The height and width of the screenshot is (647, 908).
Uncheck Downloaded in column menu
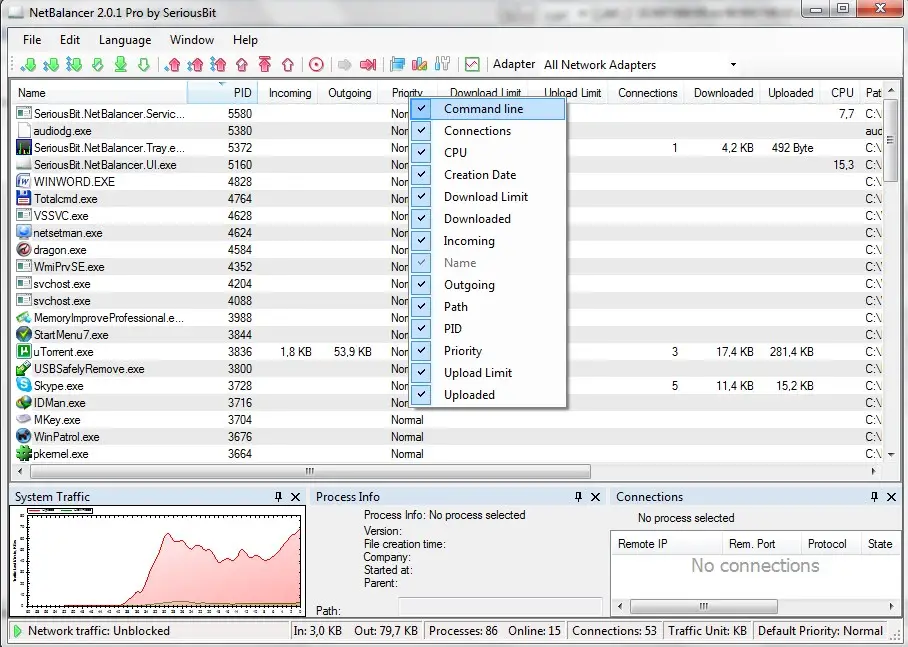pyautogui.click(x=488, y=219)
